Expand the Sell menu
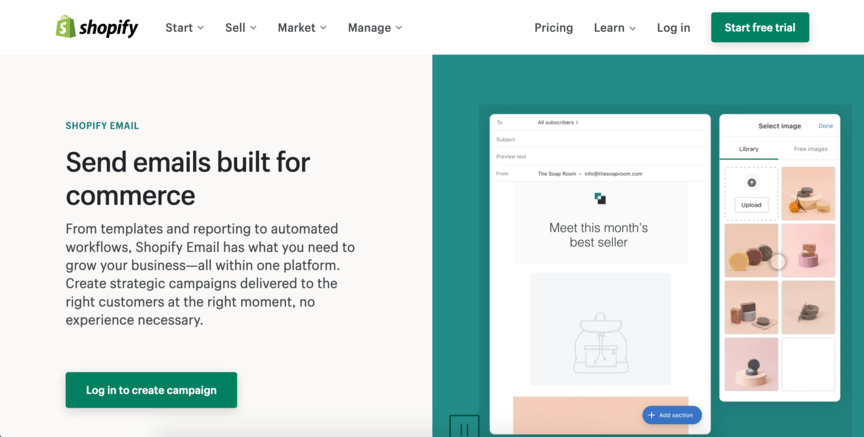This screenshot has width=864, height=437. click(241, 28)
